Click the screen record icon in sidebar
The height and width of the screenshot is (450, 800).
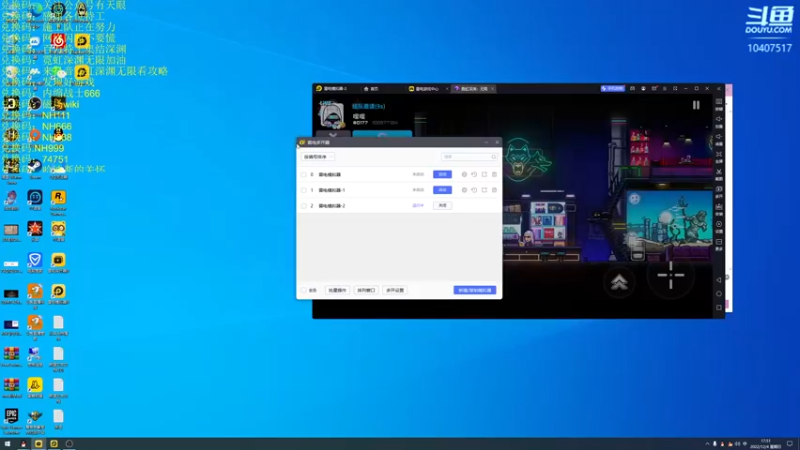pyautogui.click(x=718, y=226)
